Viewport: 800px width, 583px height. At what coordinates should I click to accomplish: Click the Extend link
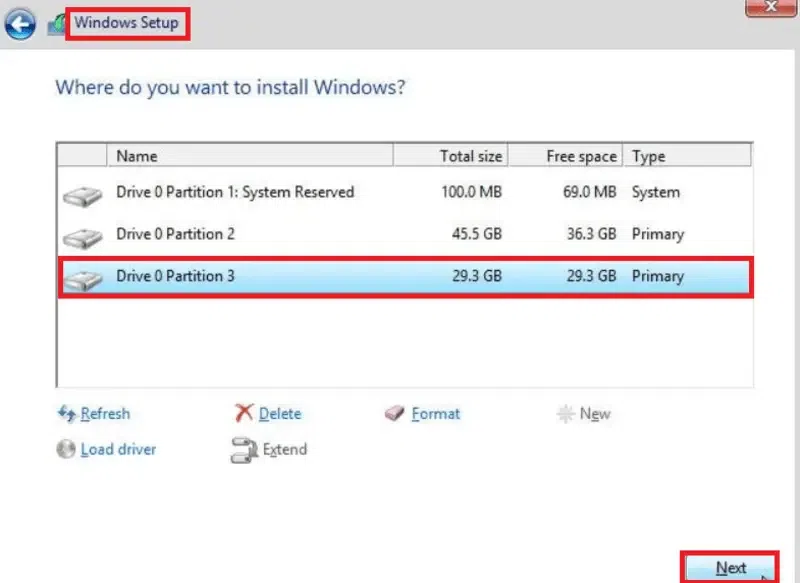pyautogui.click(x=285, y=449)
